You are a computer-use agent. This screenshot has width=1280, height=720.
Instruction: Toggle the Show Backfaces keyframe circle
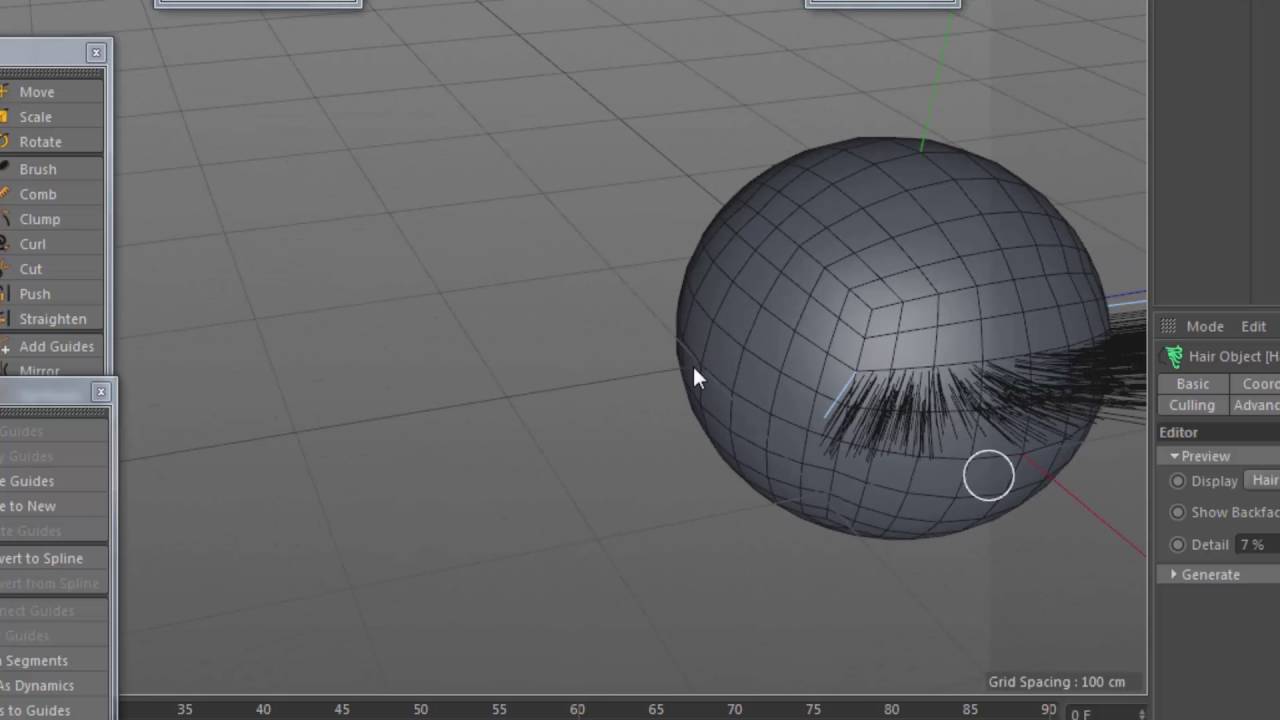(x=1177, y=512)
